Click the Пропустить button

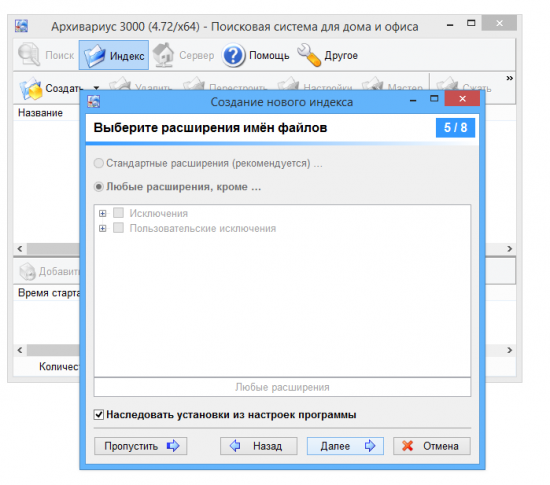(140, 446)
